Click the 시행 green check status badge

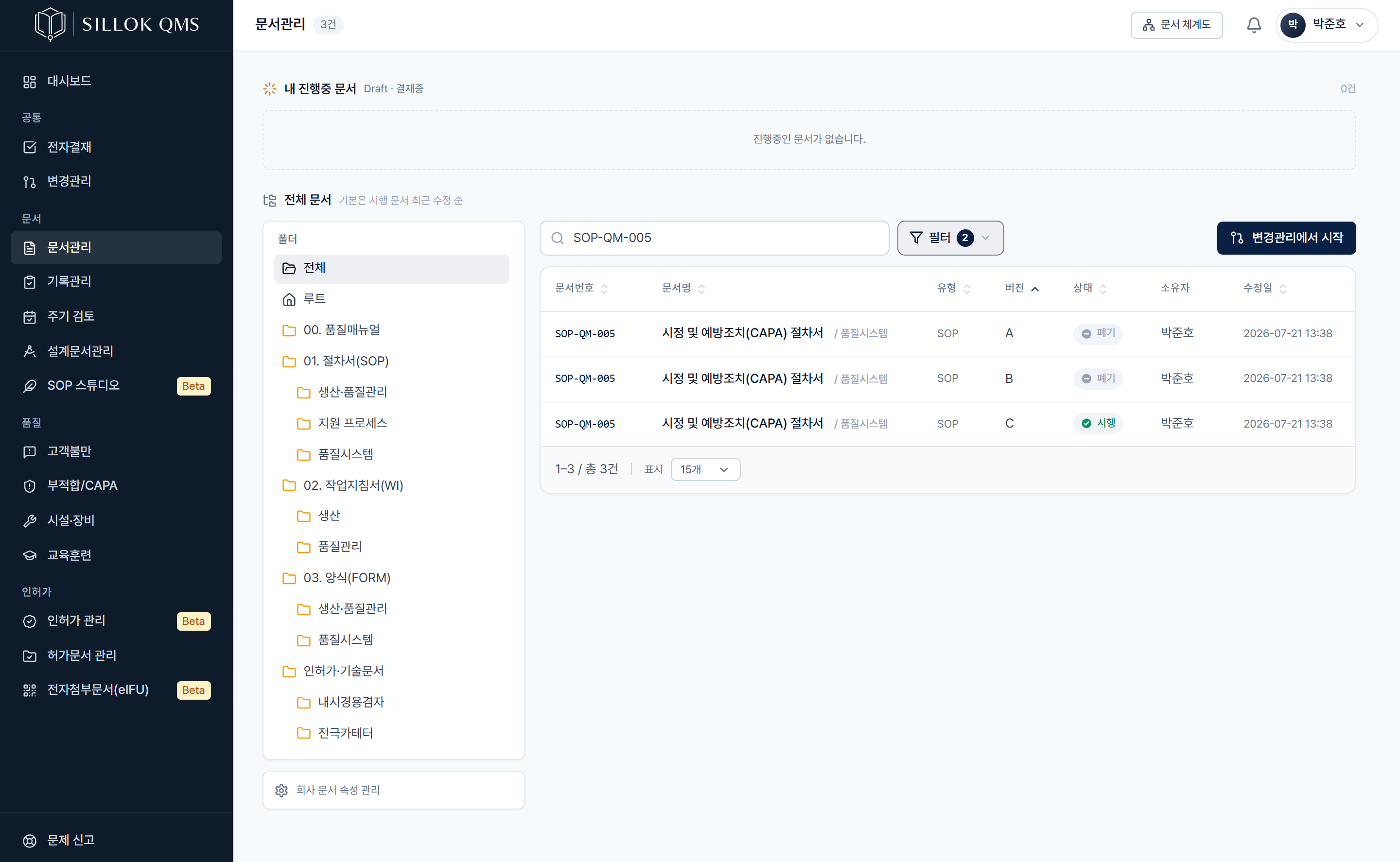[1098, 424]
